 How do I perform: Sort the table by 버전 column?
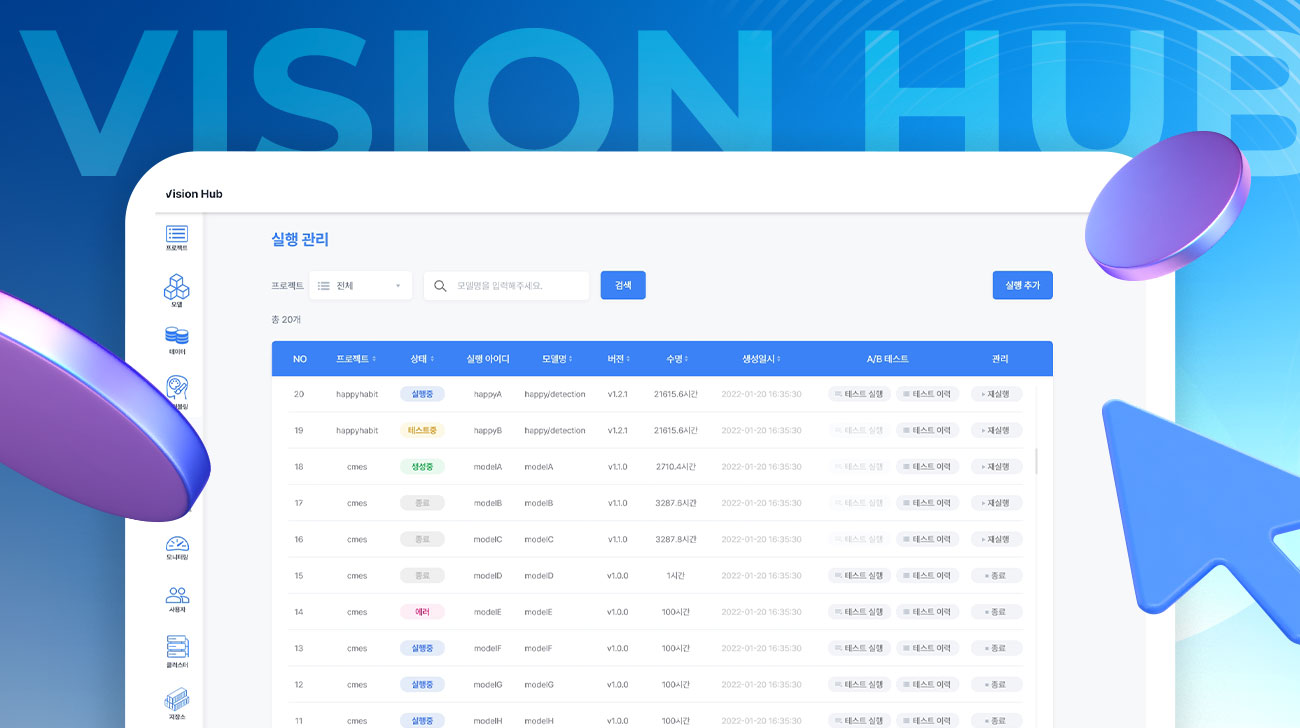618,359
